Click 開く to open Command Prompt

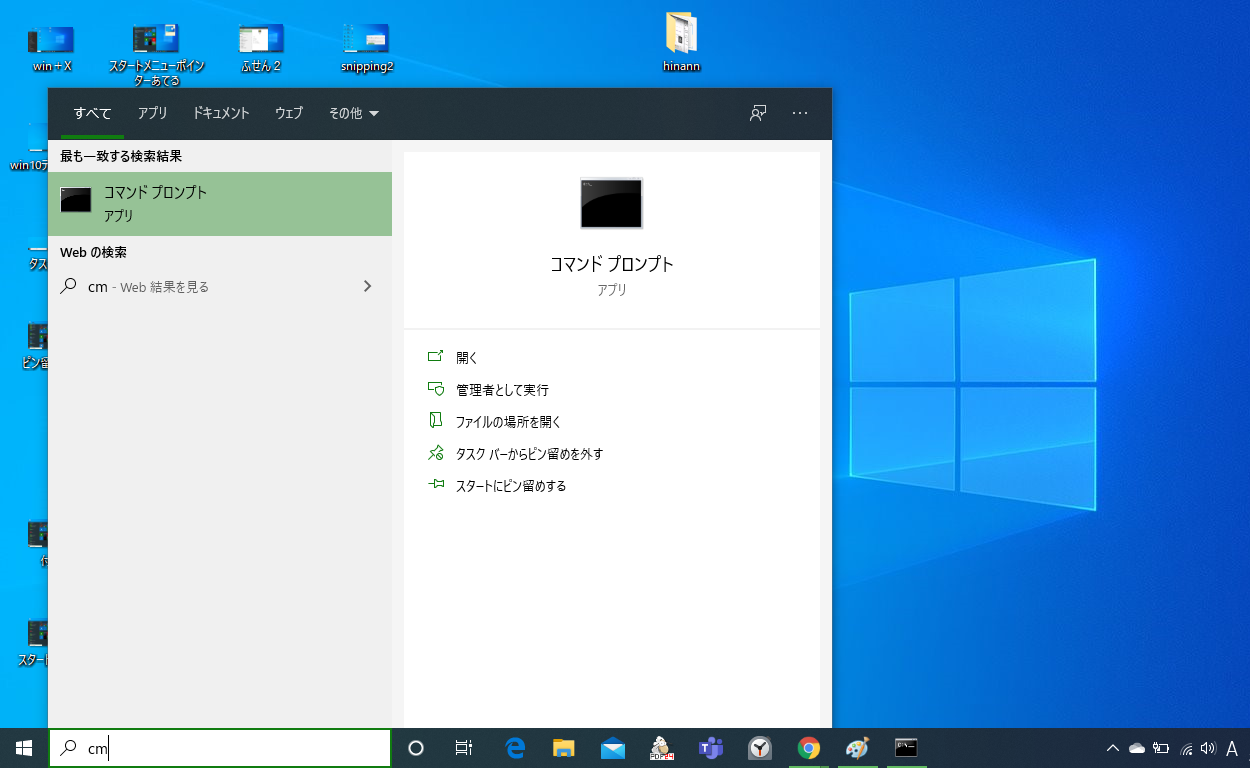click(467, 357)
